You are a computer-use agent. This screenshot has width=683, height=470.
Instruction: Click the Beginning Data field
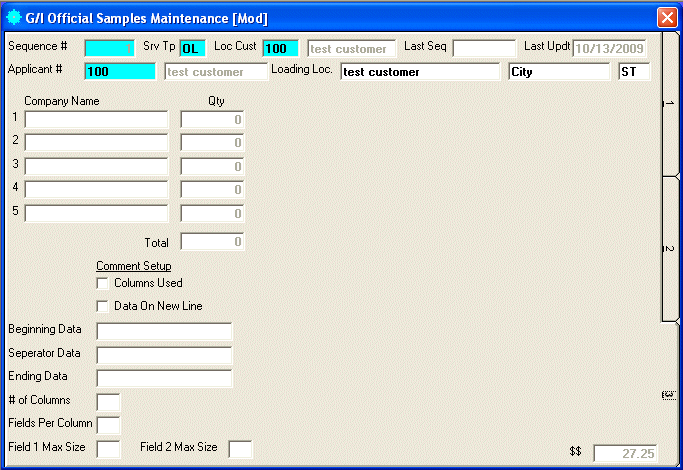click(x=164, y=331)
